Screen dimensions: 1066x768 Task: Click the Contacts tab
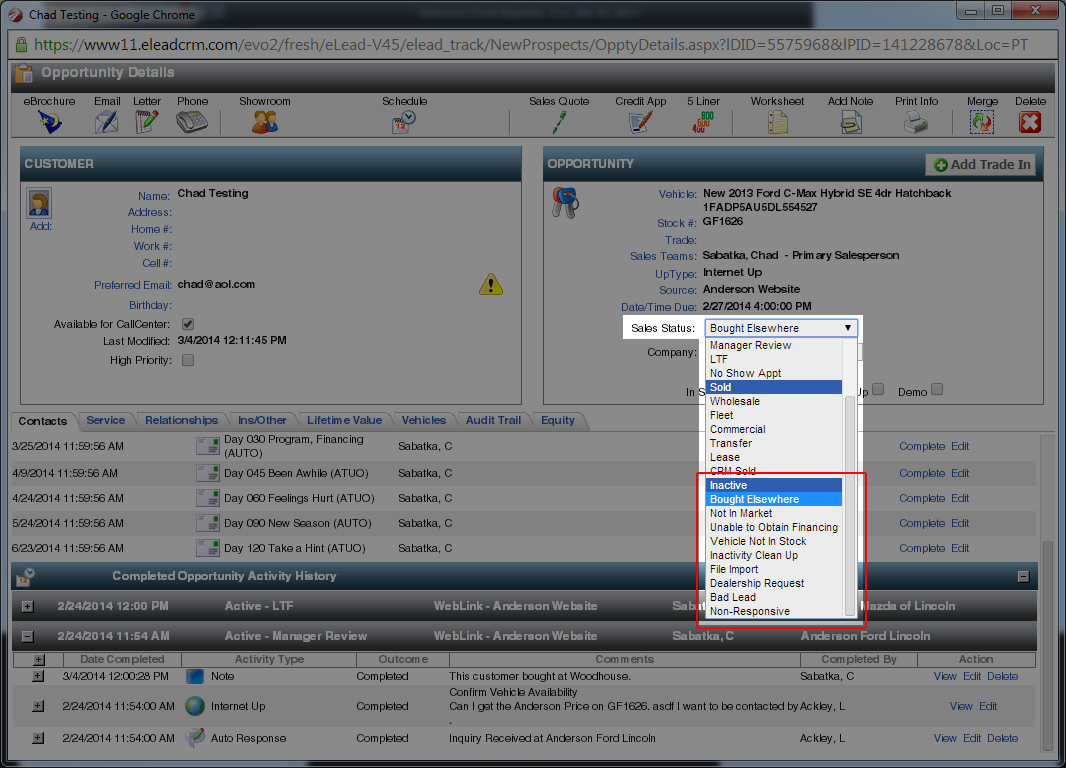tap(42, 421)
